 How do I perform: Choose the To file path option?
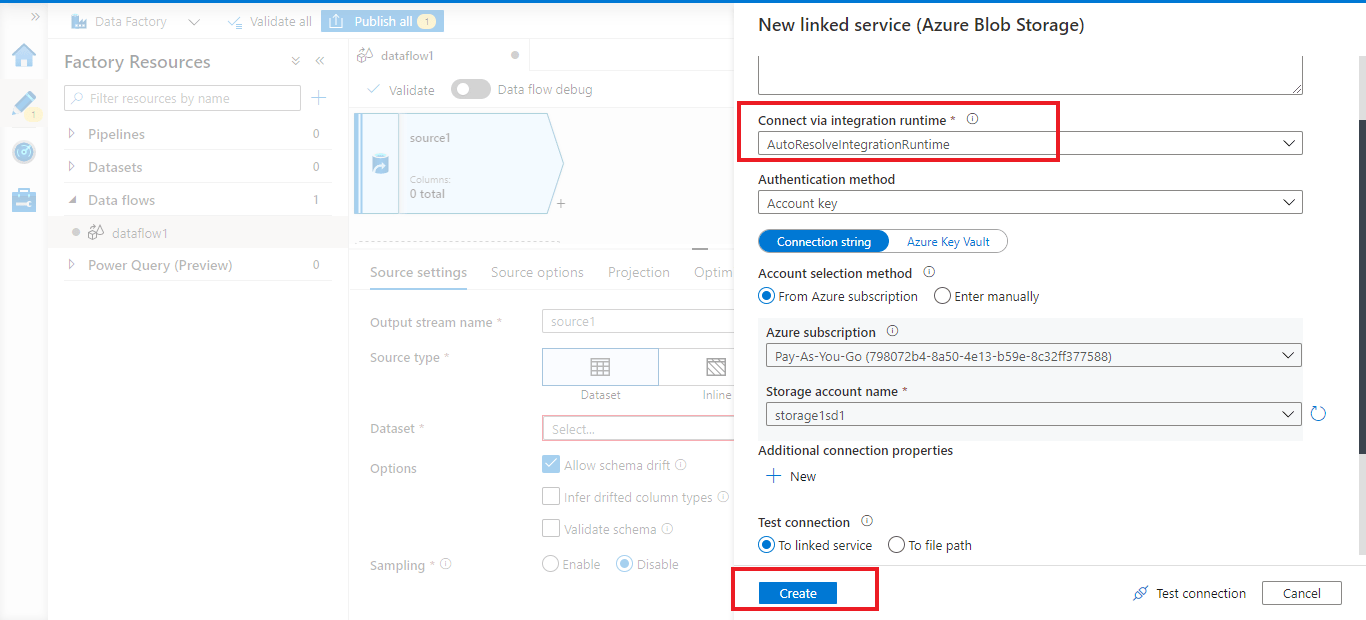896,545
